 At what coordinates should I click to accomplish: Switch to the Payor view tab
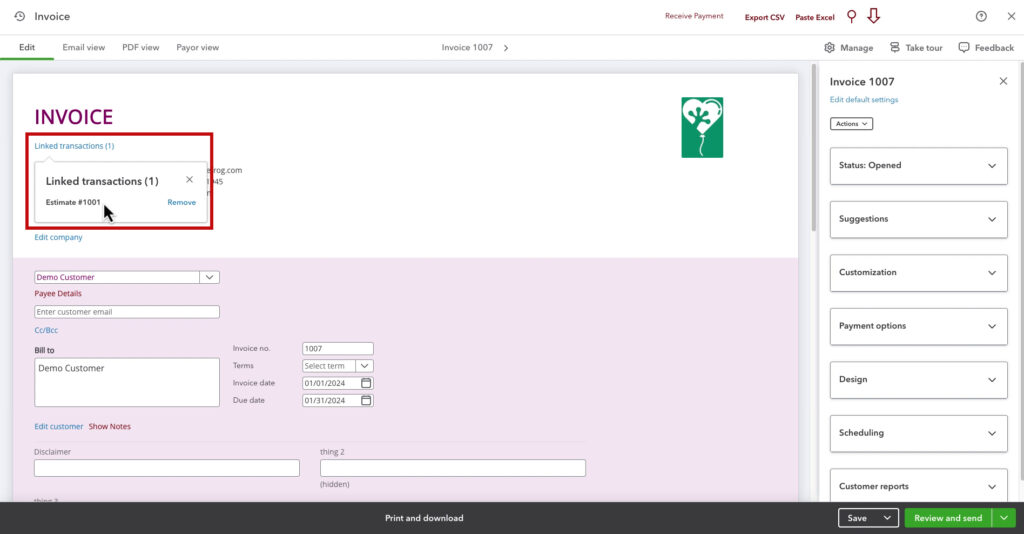197,47
